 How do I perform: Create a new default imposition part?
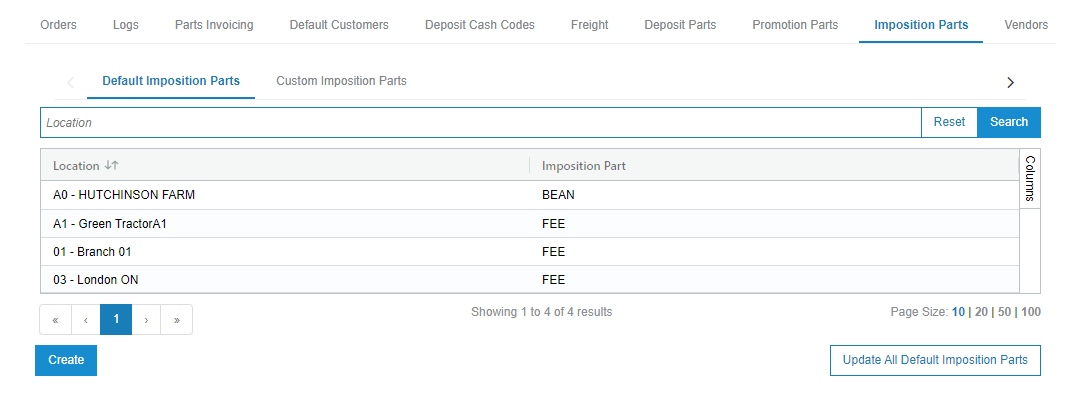(x=66, y=360)
